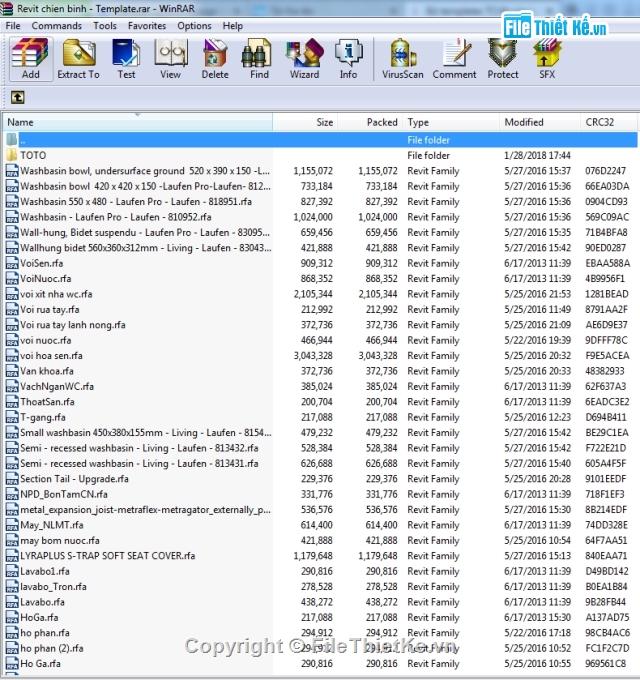Sort by Modified column header
640x680 pixels.
(x=540, y=122)
